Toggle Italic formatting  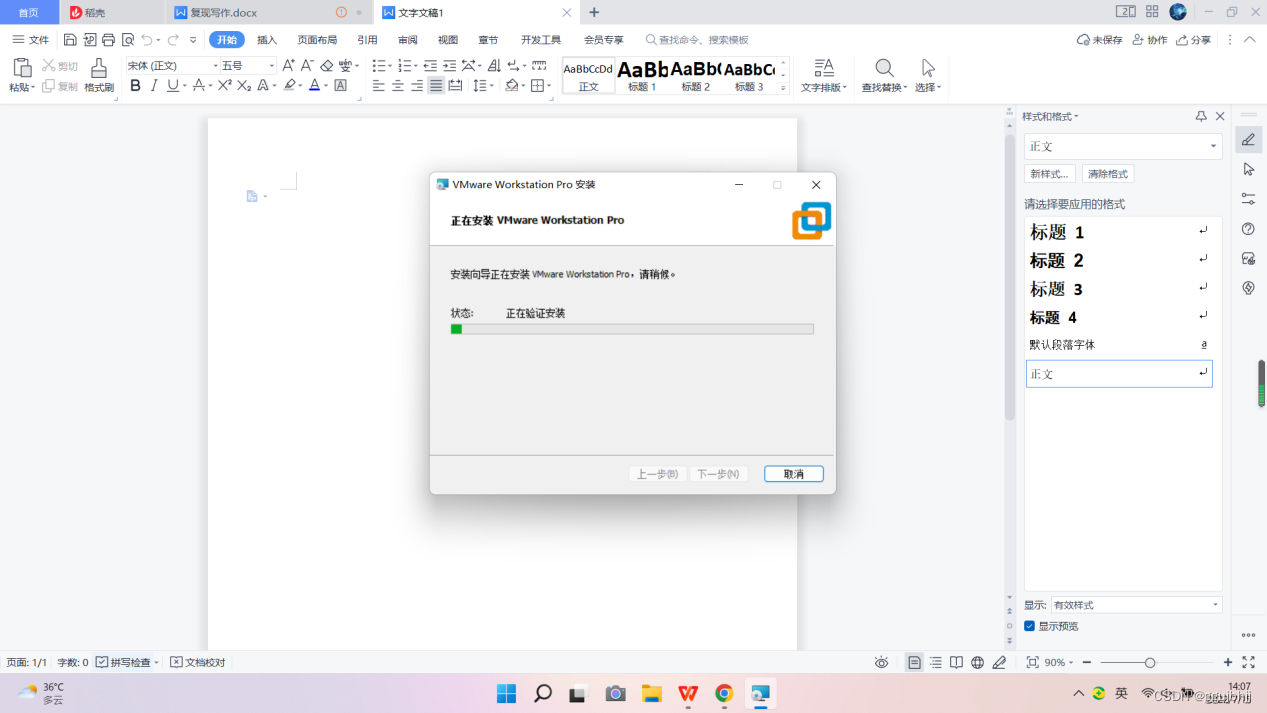[x=154, y=86]
